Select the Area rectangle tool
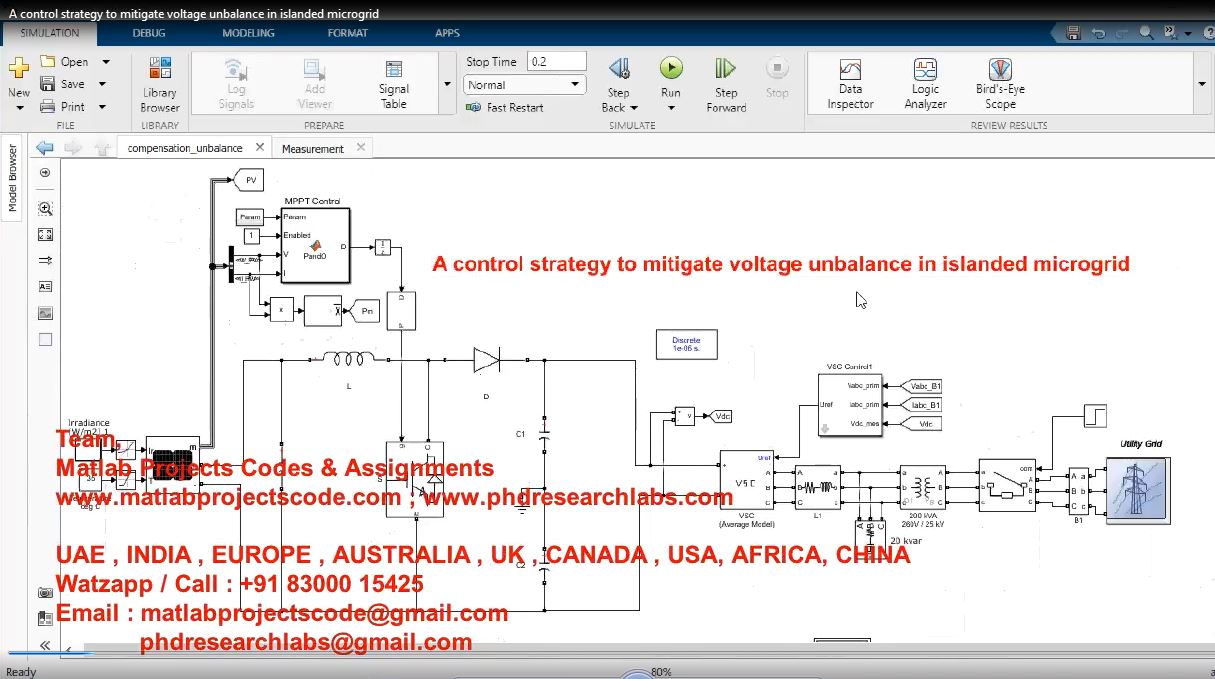 (45, 339)
